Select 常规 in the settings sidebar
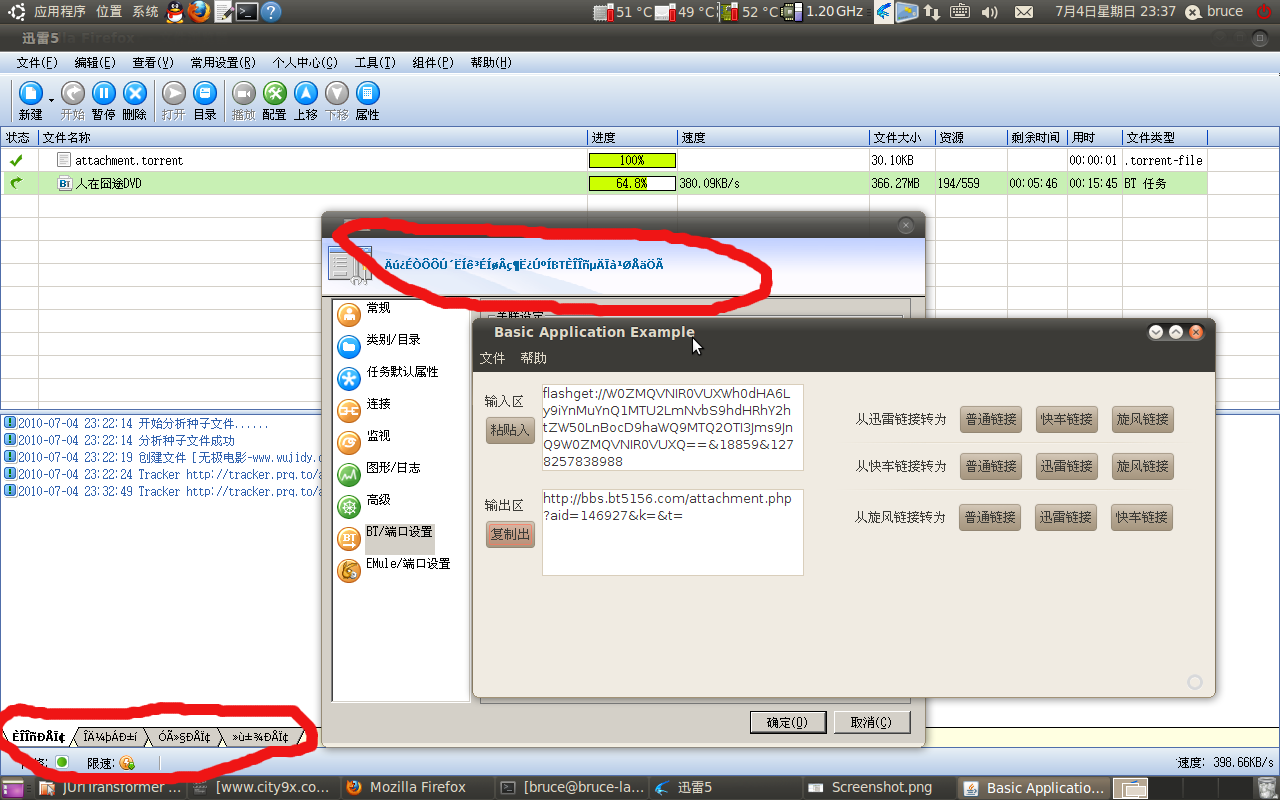 tap(378, 308)
